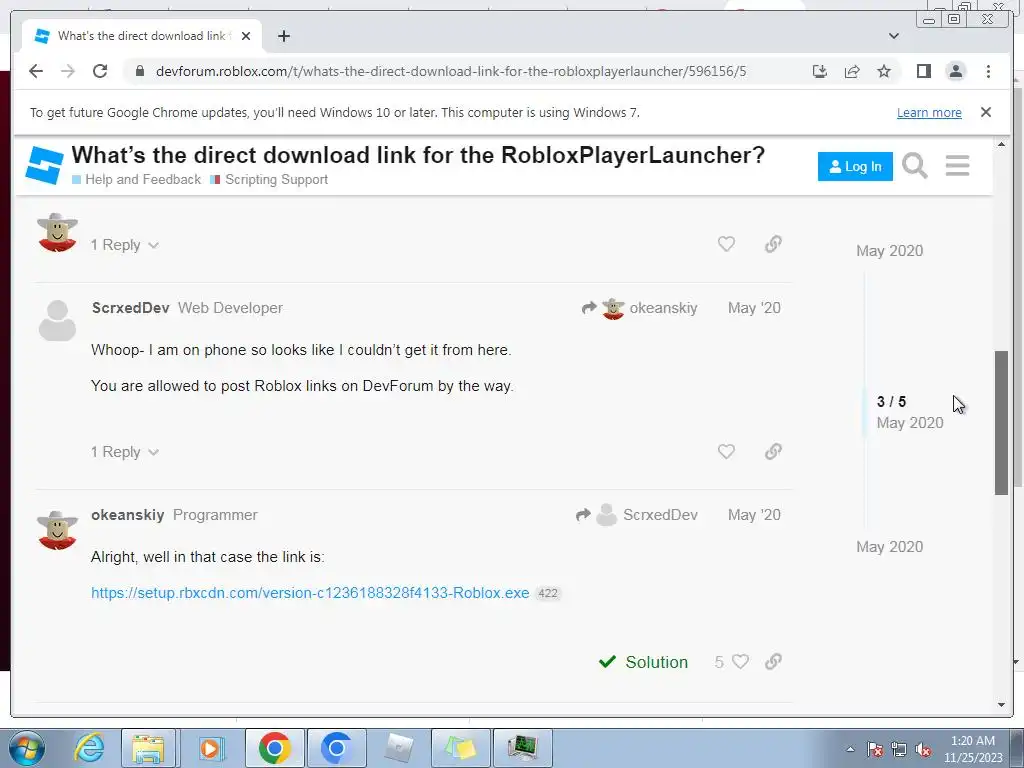
Task: Open the setup.rbxcdn.com Roblox.exe download link
Action: 310,593
